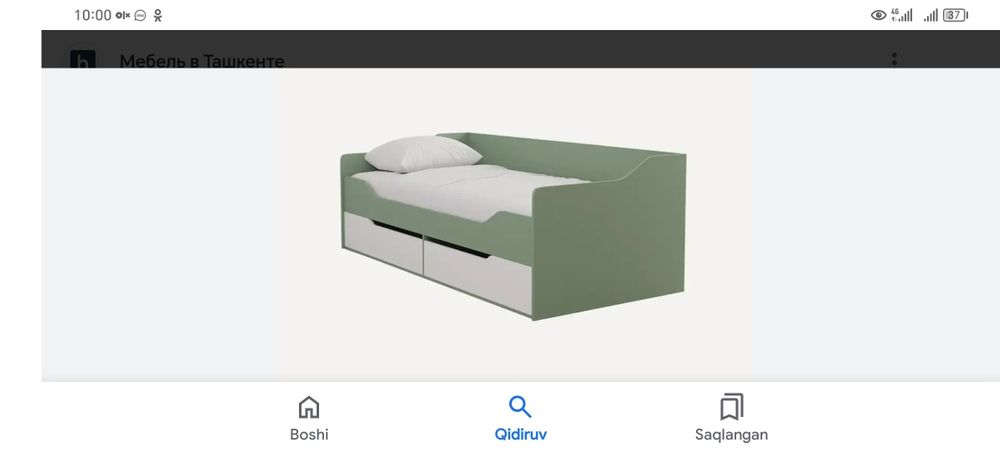Open the green bed product image
1000x452 pixels.
(x=513, y=225)
